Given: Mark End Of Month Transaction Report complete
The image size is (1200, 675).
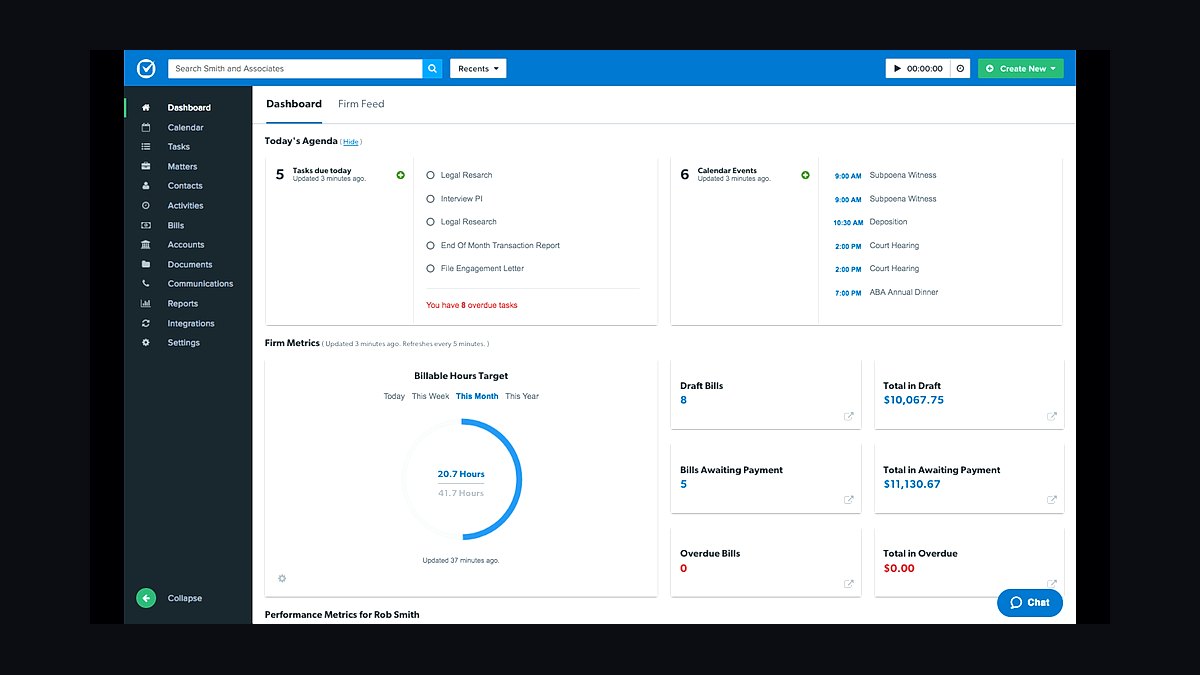Looking at the screenshot, I should 431,245.
